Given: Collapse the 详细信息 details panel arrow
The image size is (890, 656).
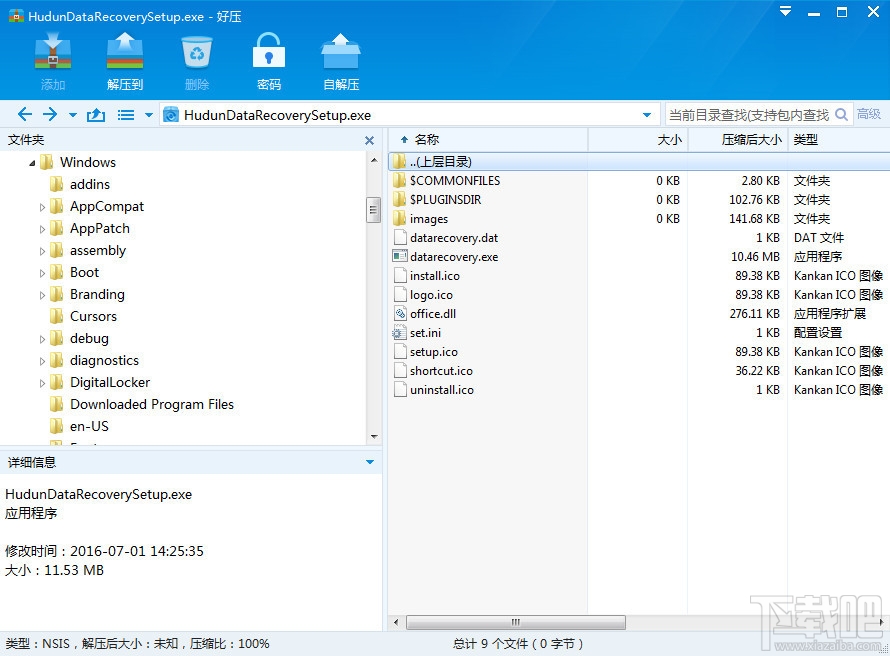Looking at the screenshot, I should pos(370,462).
